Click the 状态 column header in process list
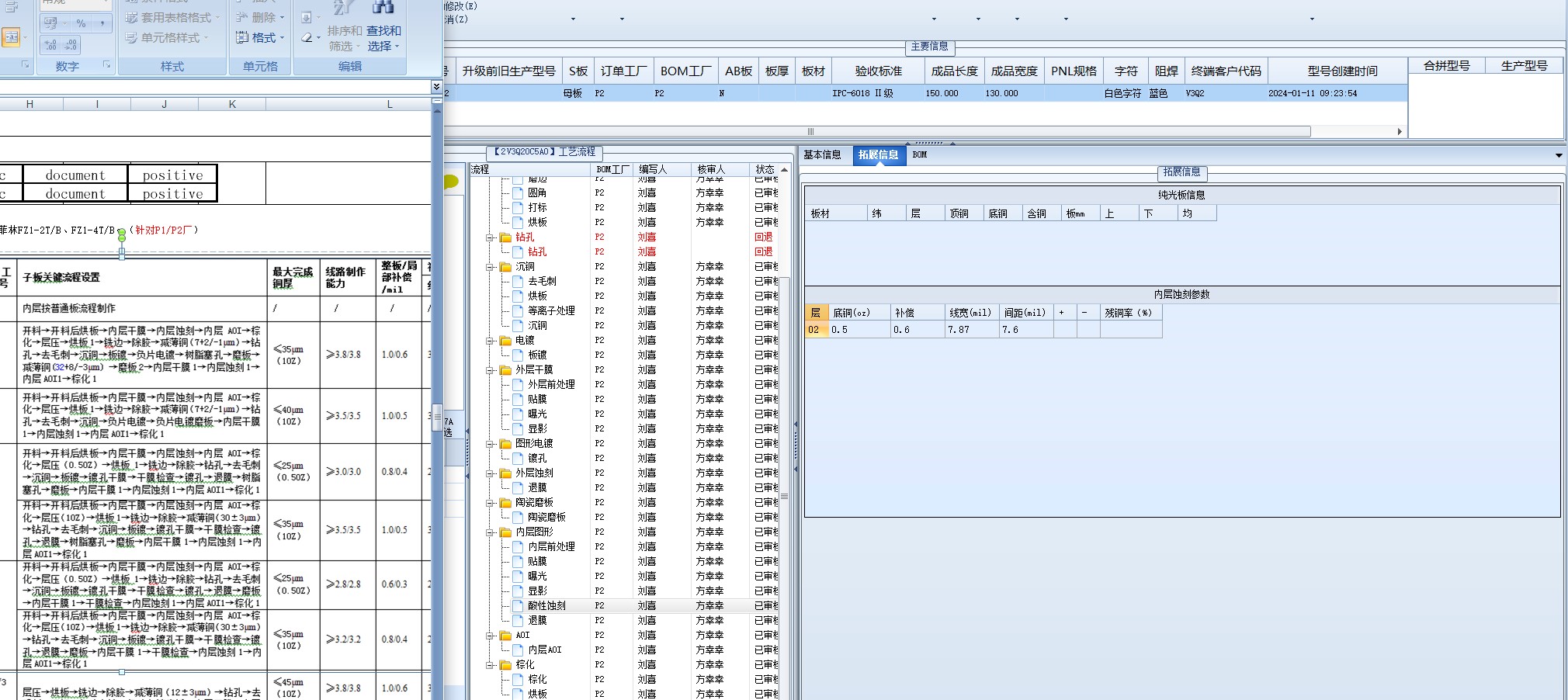1568x700 pixels. (x=765, y=169)
